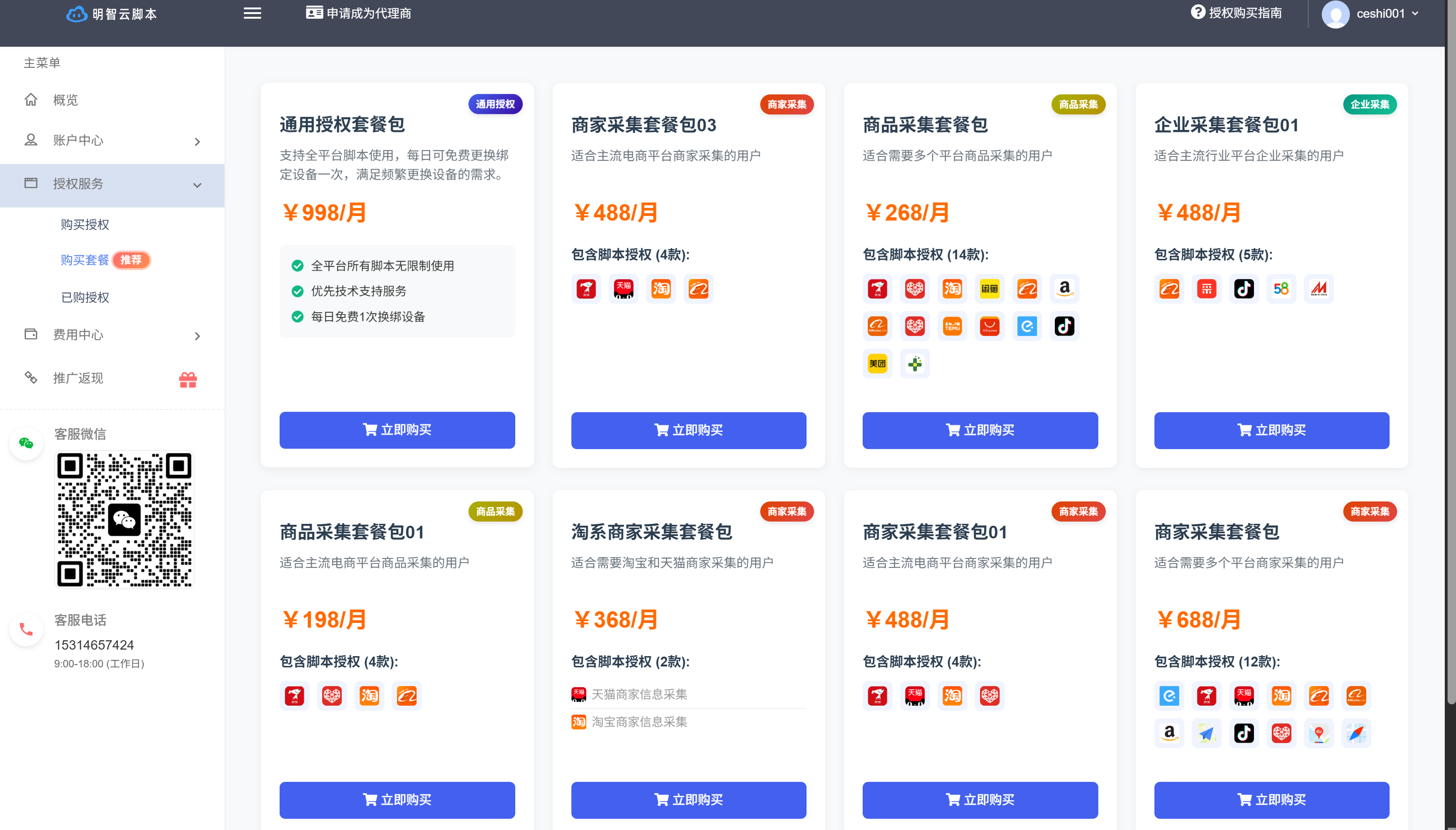Click green check next to 全平台所有脚本无限制使用
Screen dimensions: 1456x830
(x=297, y=265)
